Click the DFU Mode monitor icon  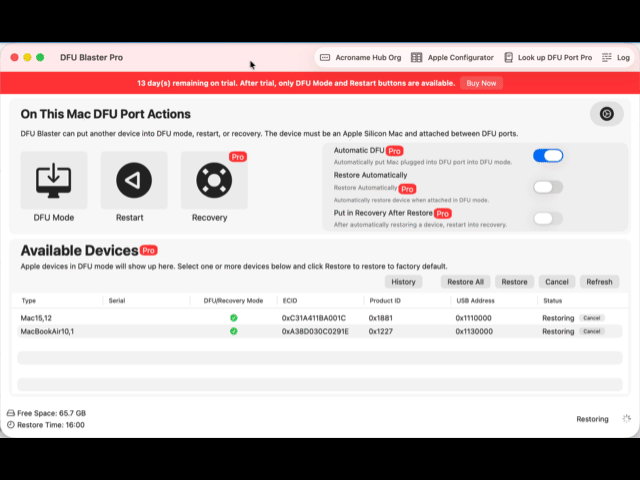[x=54, y=181]
